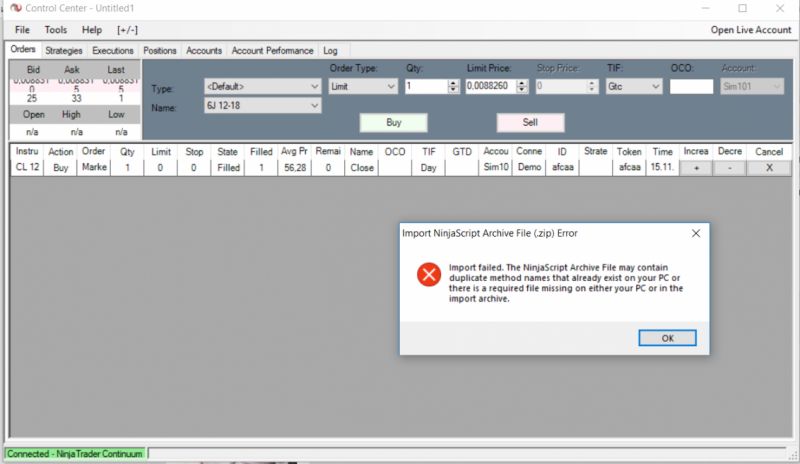Open the Account Sim101 dropdown
This screenshot has height=464, width=800.
click(x=752, y=86)
